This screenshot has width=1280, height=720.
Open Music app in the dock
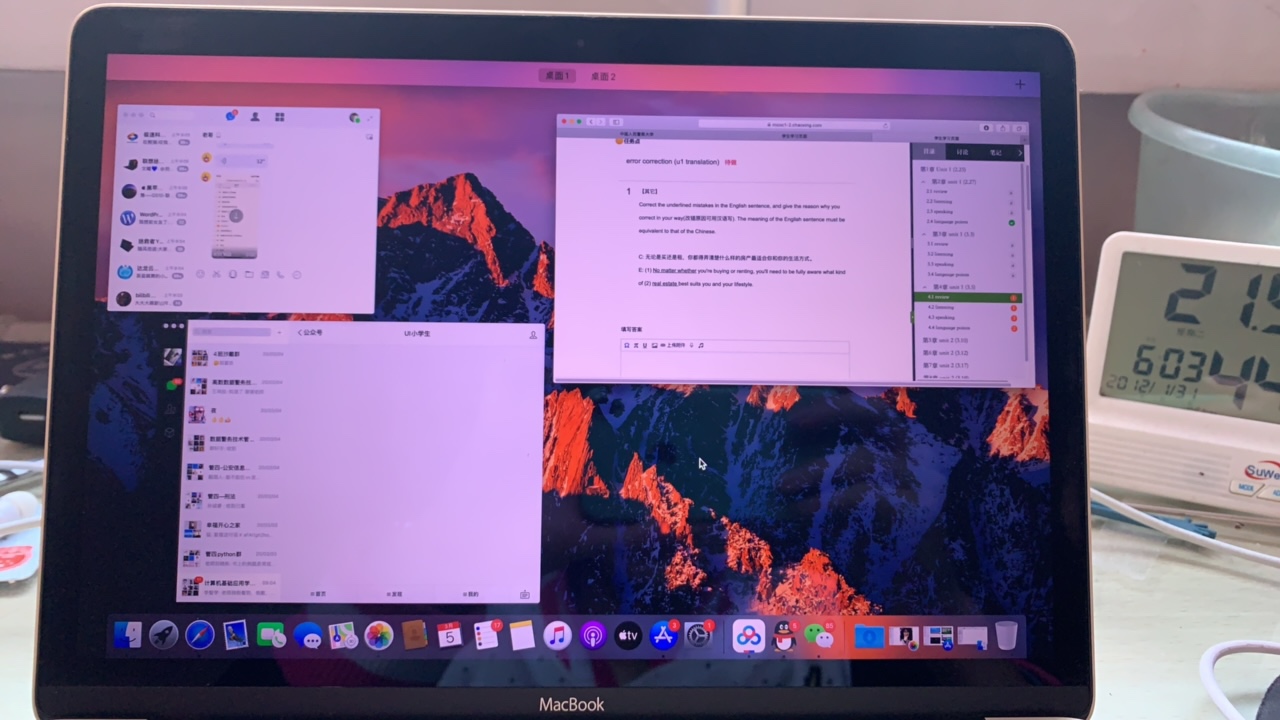click(557, 635)
